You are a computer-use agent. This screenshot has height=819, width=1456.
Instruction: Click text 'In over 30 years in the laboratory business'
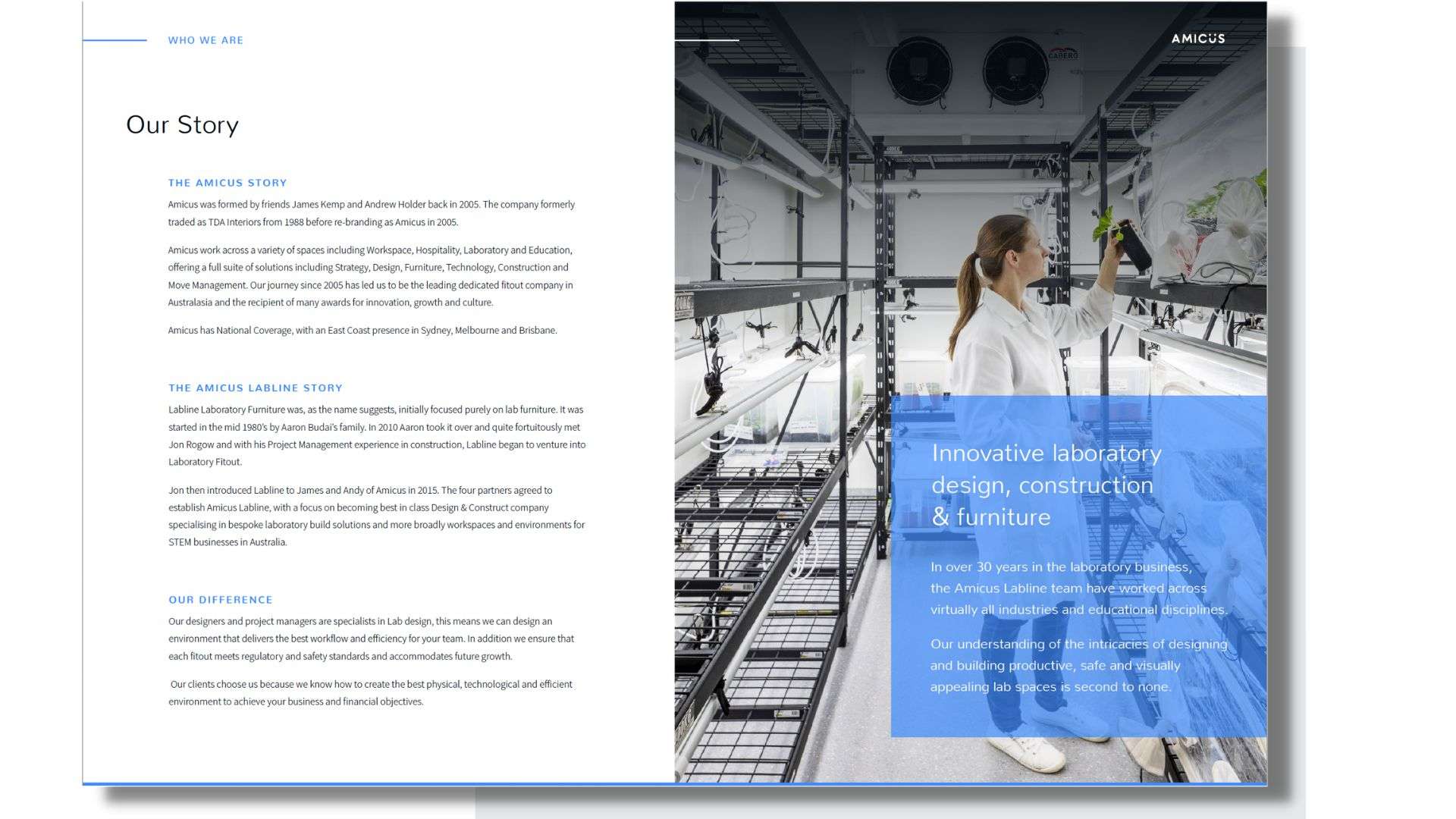(1079, 588)
